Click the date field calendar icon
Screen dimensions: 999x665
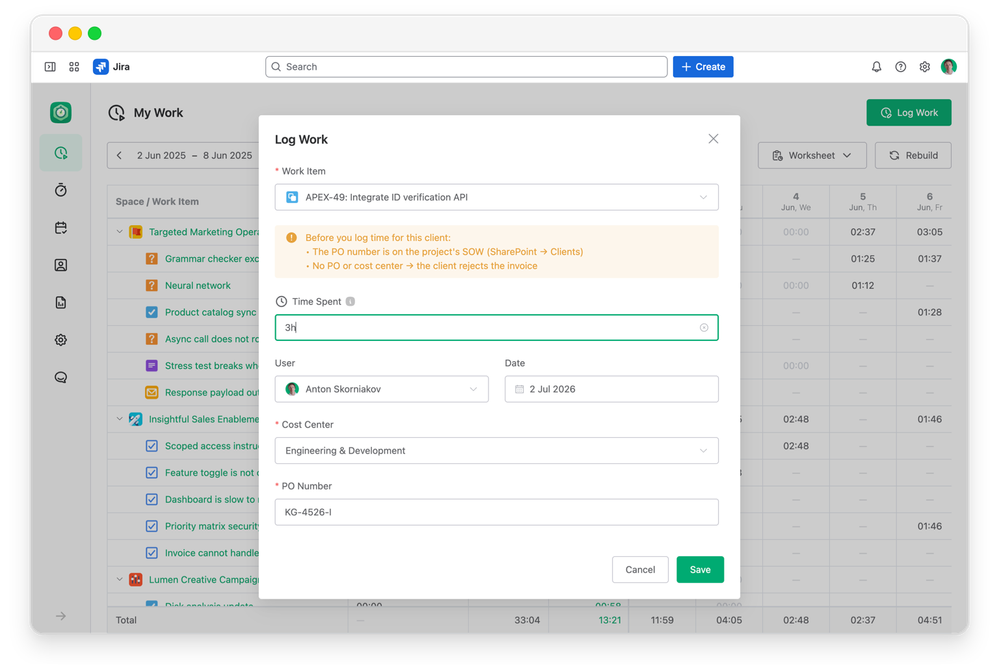[519, 389]
